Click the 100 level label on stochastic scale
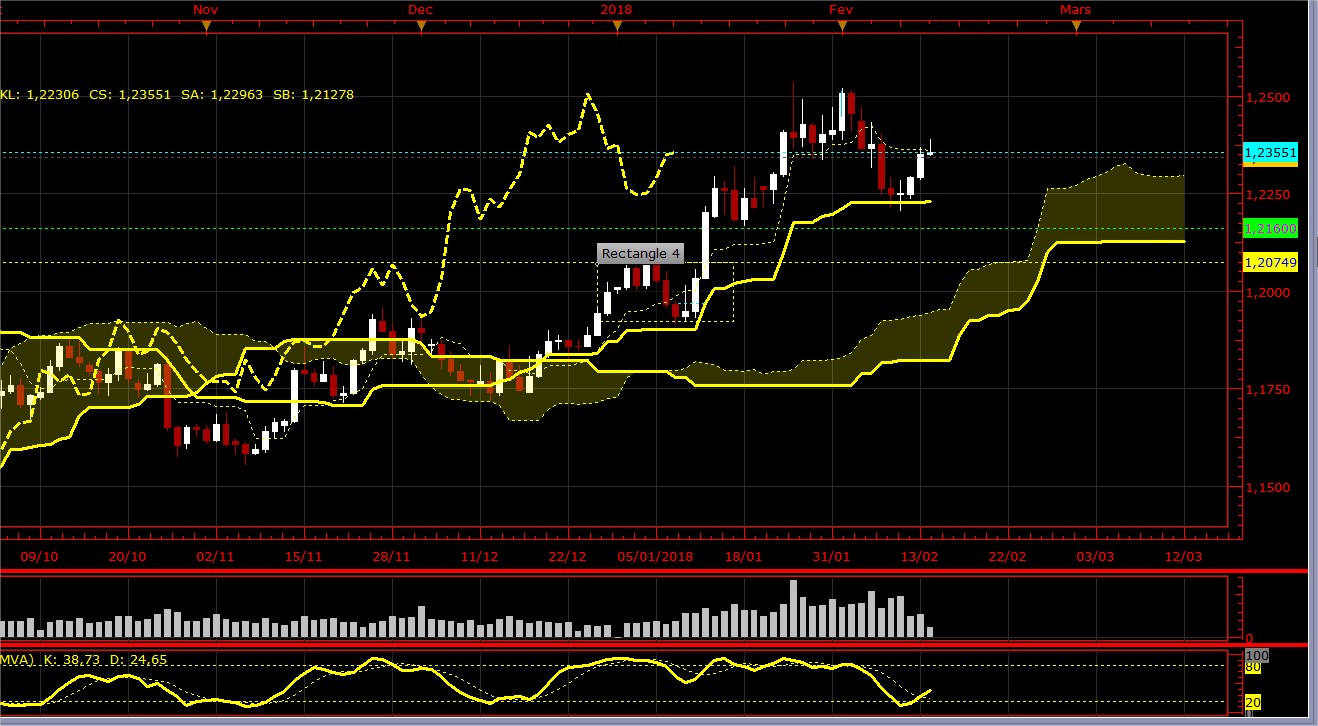 point(1257,656)
